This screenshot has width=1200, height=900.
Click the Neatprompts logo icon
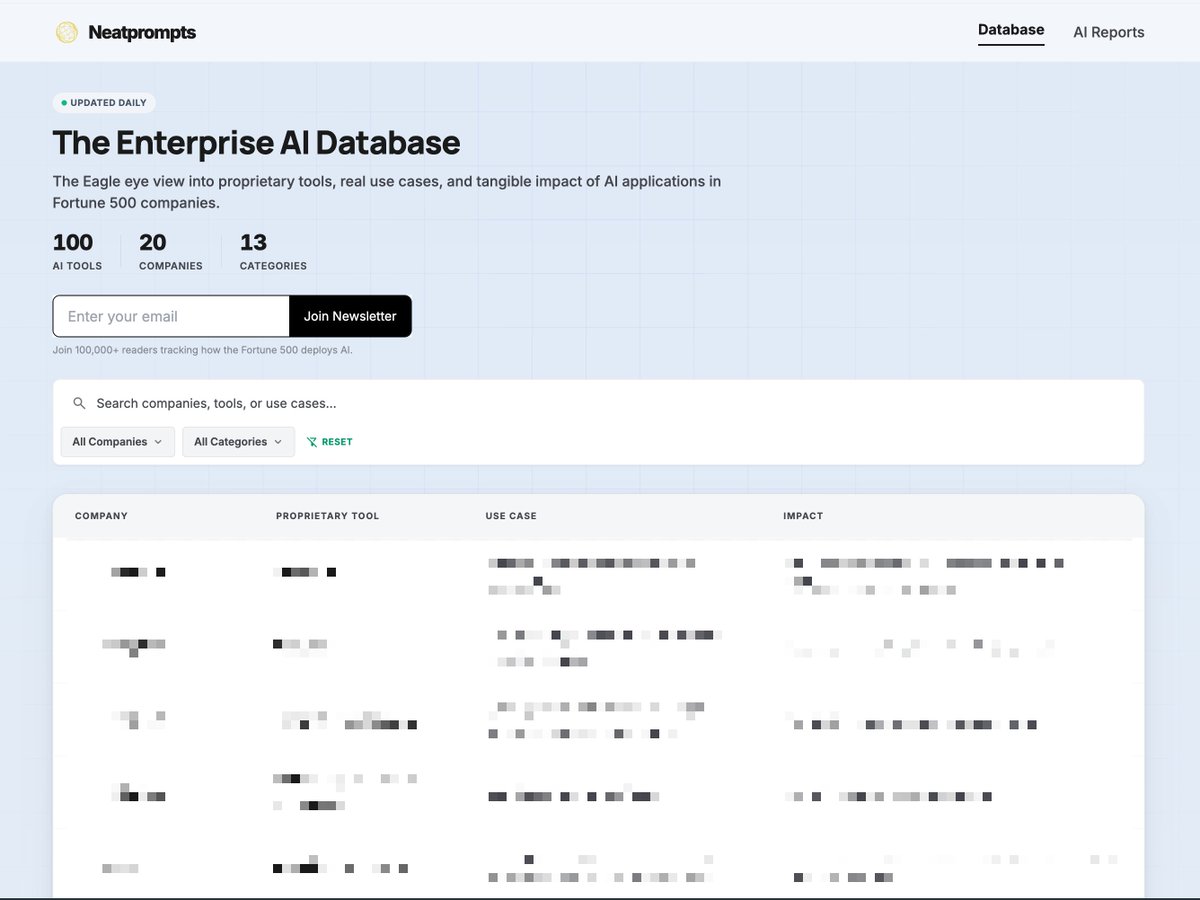click(x=66, y=32)
